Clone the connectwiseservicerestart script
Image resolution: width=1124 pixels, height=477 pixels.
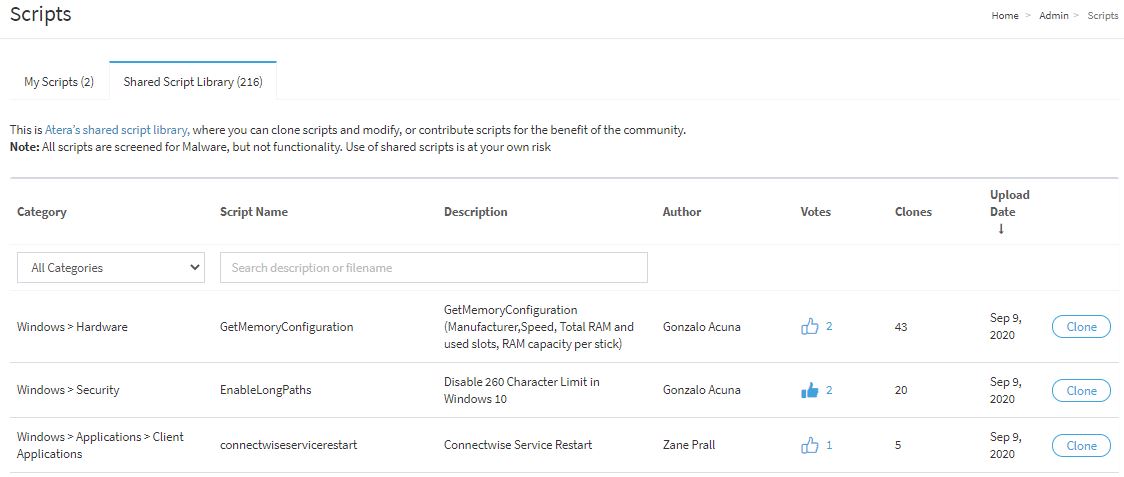coord(1081,445)
